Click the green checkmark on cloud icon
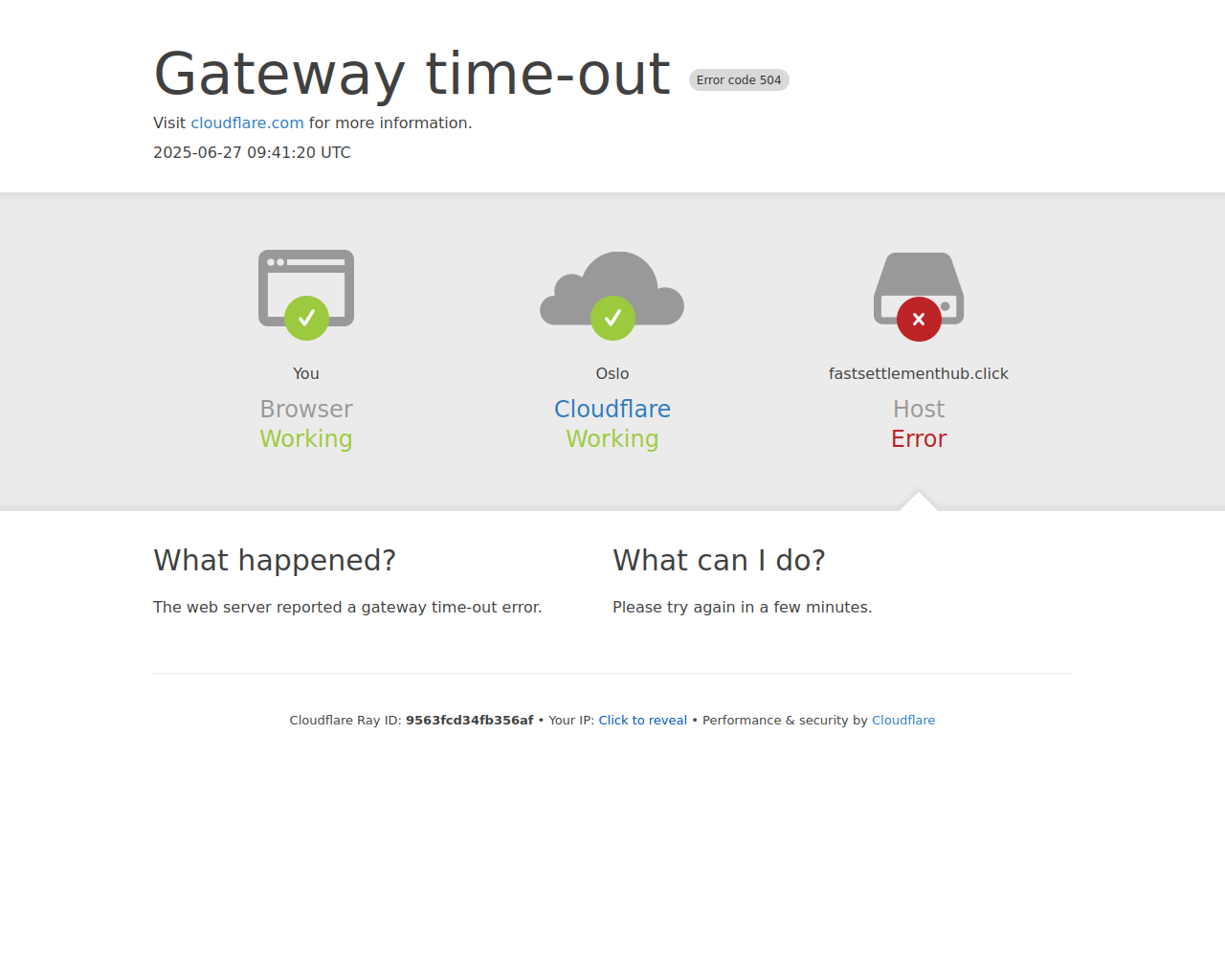1225x980 pixels. point(612,319)
